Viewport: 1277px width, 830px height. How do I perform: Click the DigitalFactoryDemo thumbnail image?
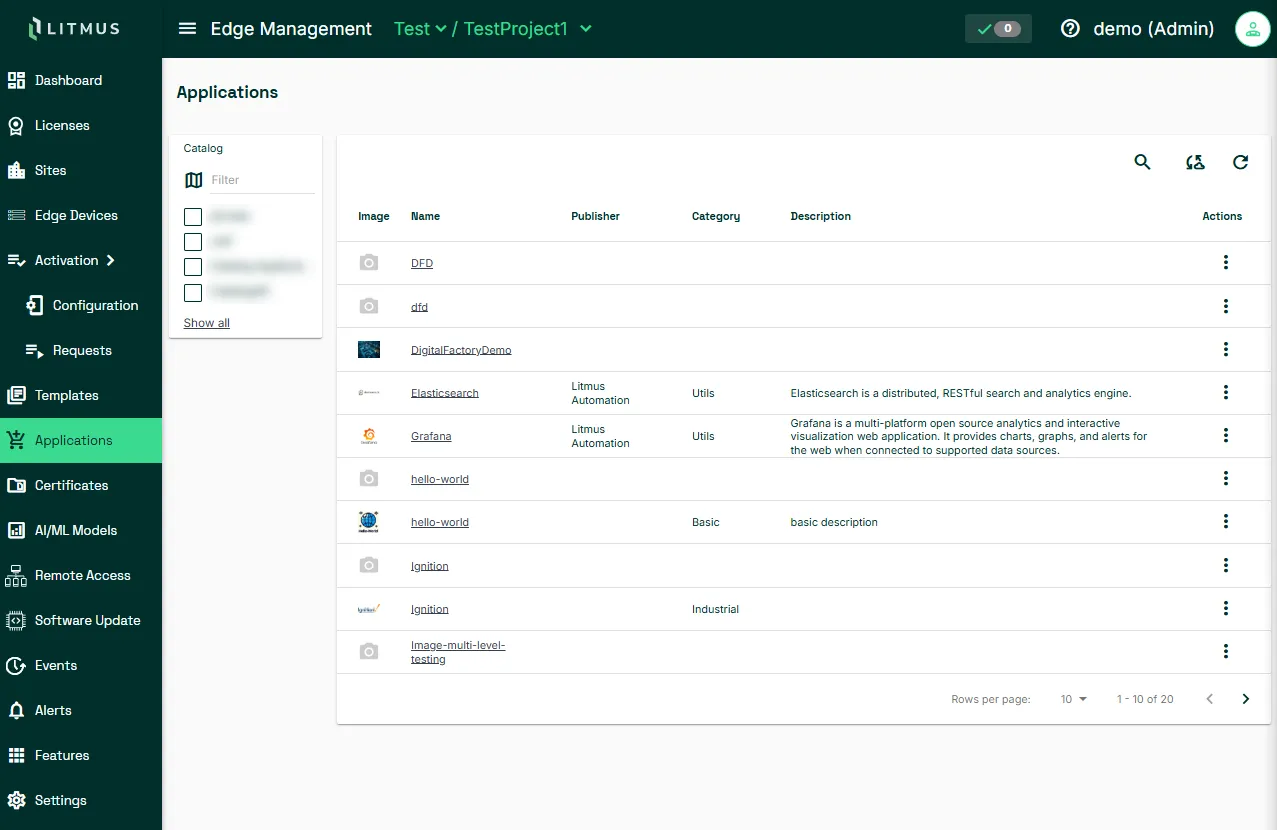pyautogui.click(x=369, y=350)
